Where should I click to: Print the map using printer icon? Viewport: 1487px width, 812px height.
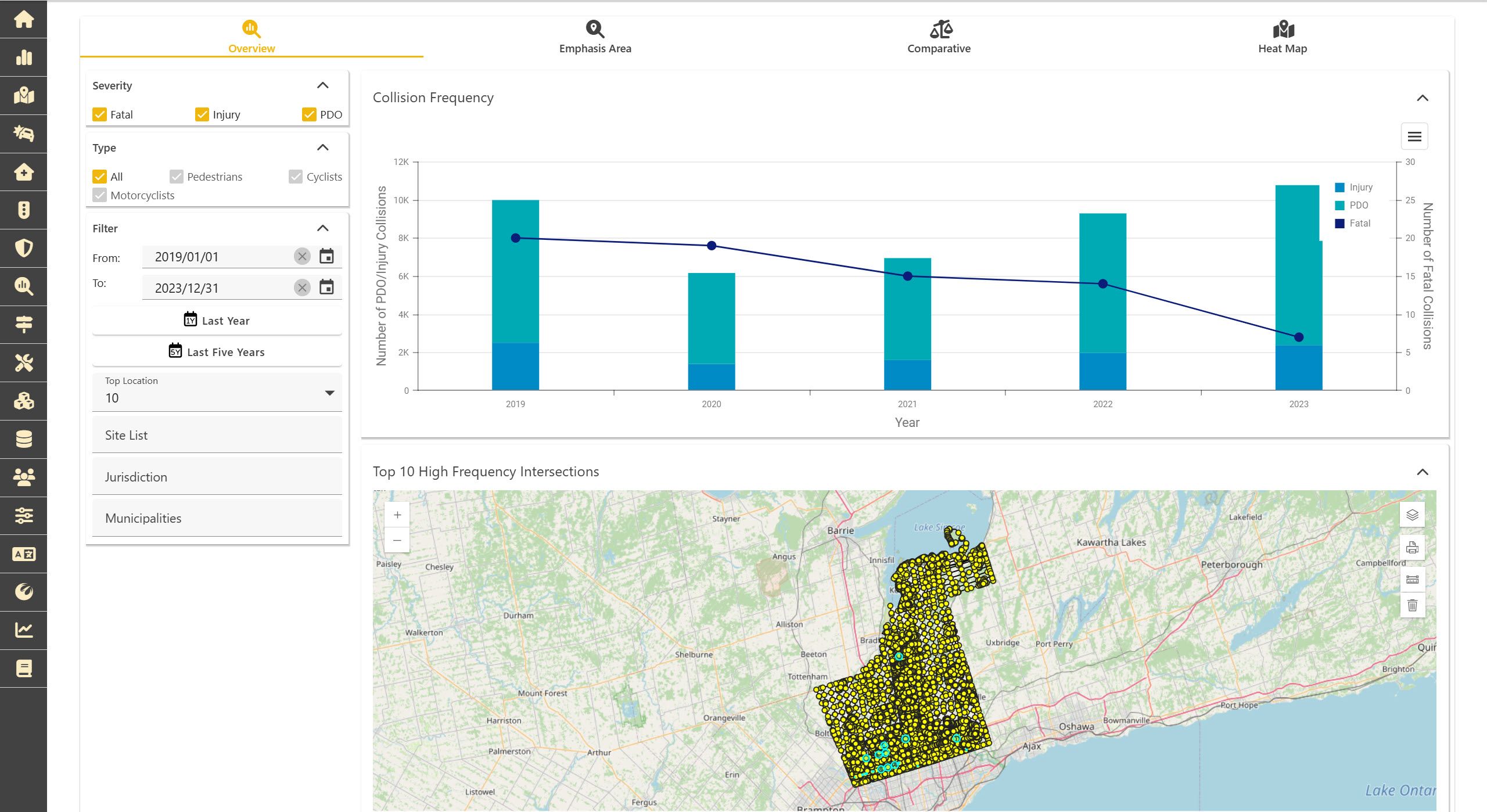pos(1412,547)
